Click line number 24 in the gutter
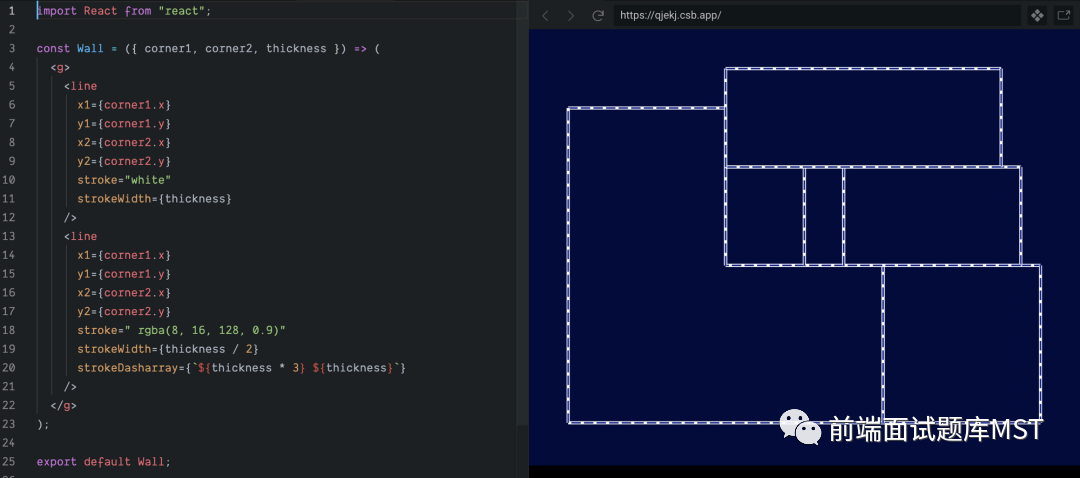This screenshot has width=1080, height=478. point(10,443)
